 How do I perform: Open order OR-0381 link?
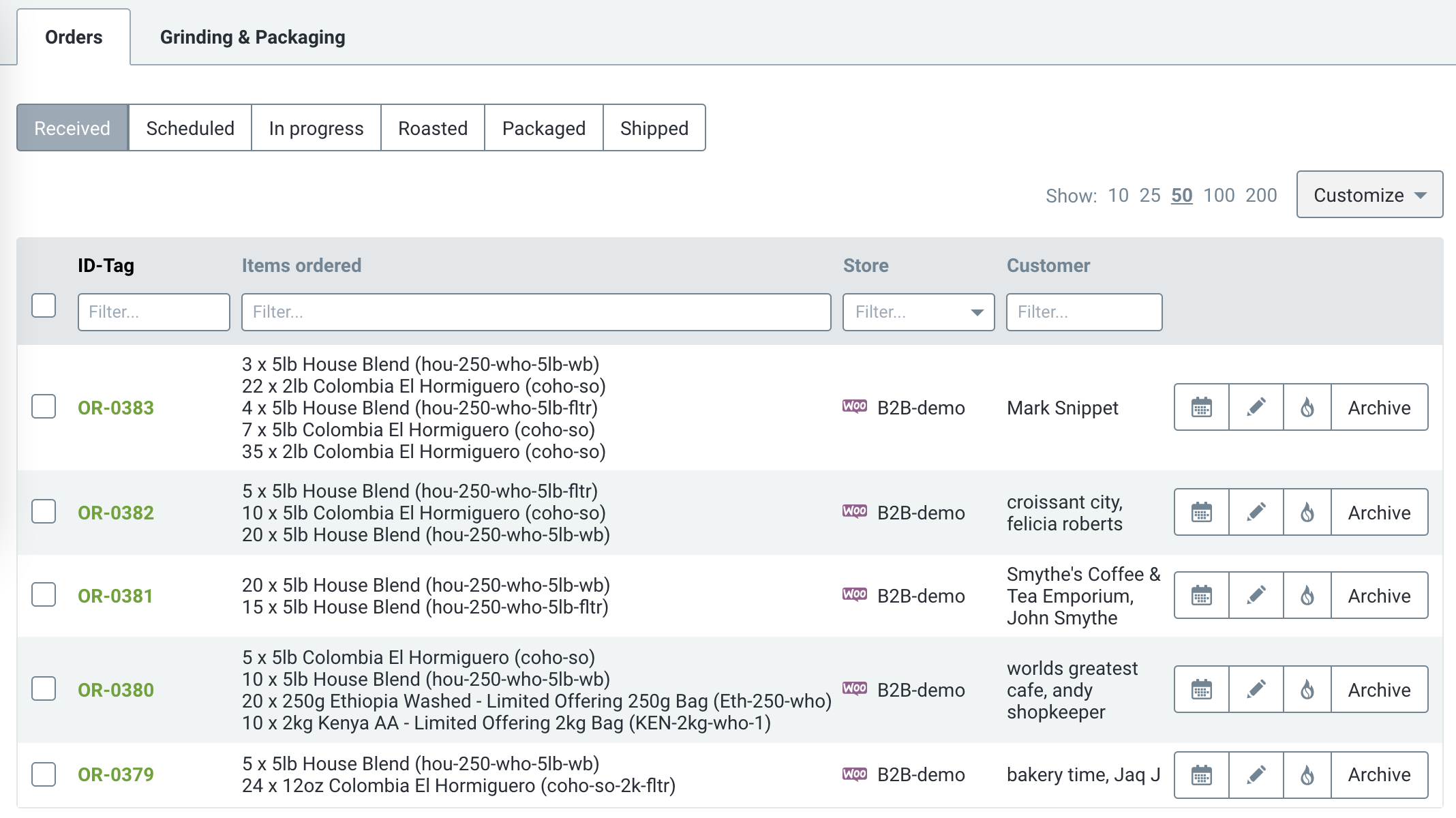pyautogui.click(x=115, y=596)
